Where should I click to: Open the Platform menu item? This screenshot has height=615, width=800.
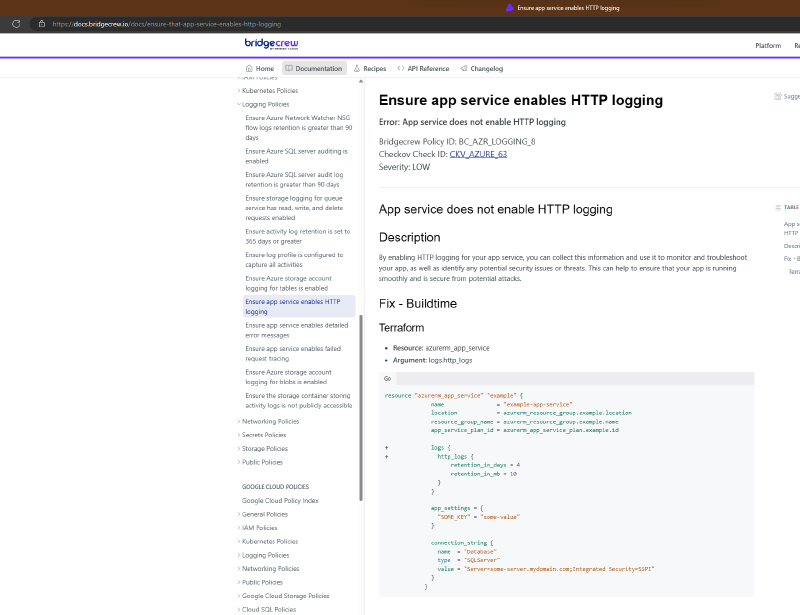[767, 46]
